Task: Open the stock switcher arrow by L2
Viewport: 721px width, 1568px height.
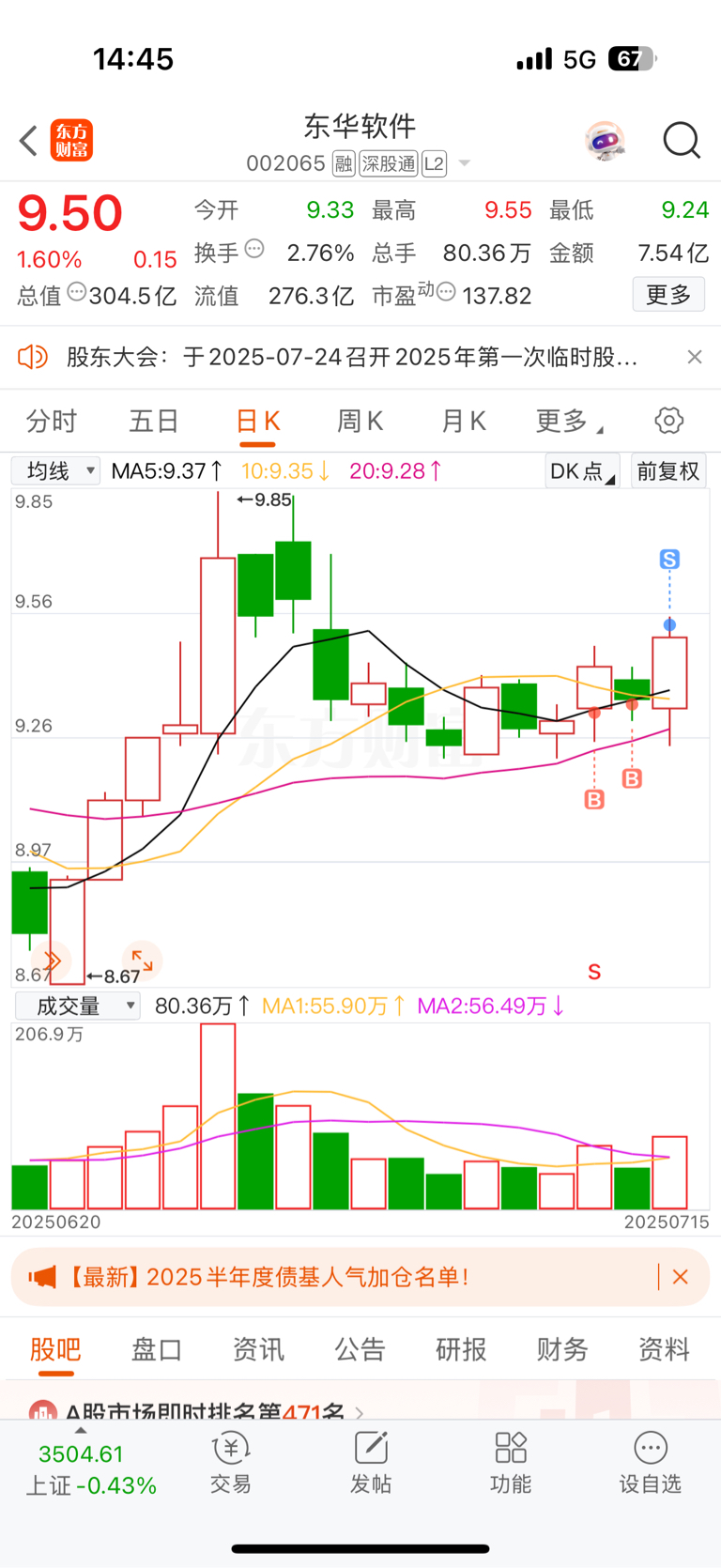Action: click(x=464, y=164)
